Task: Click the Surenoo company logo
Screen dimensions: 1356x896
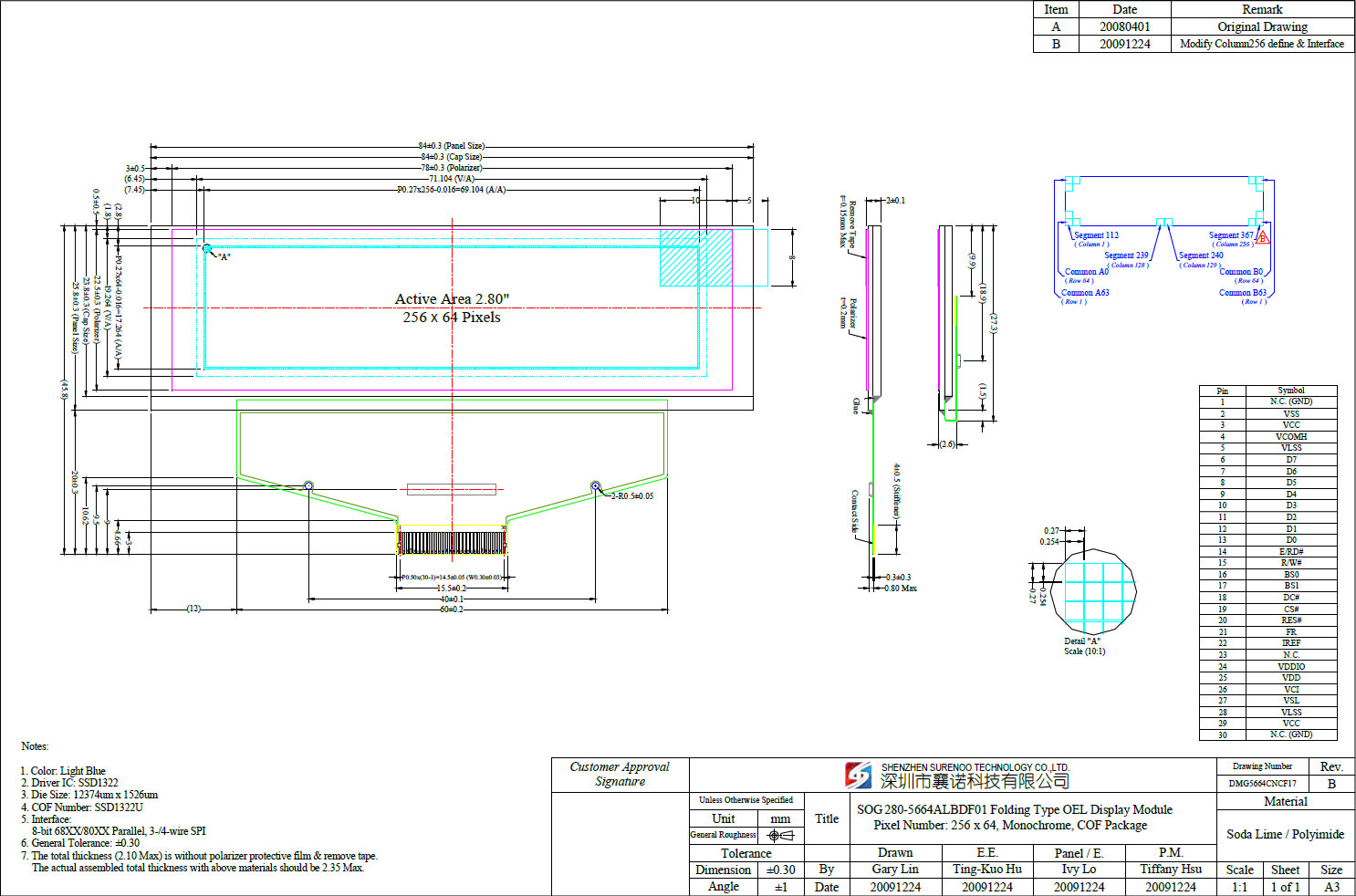Action: (x=858, y=776)
